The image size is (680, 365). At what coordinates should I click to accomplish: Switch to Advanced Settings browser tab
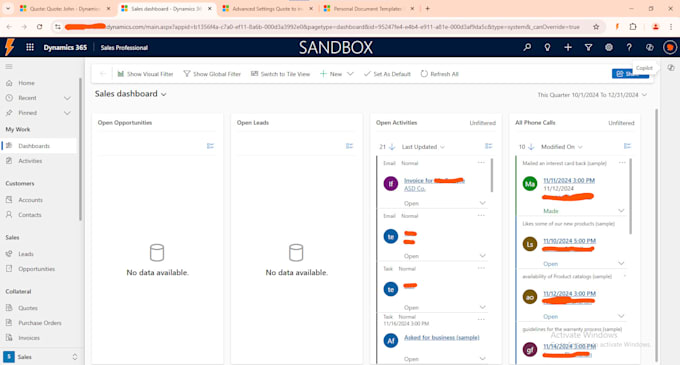pos(268,9)
